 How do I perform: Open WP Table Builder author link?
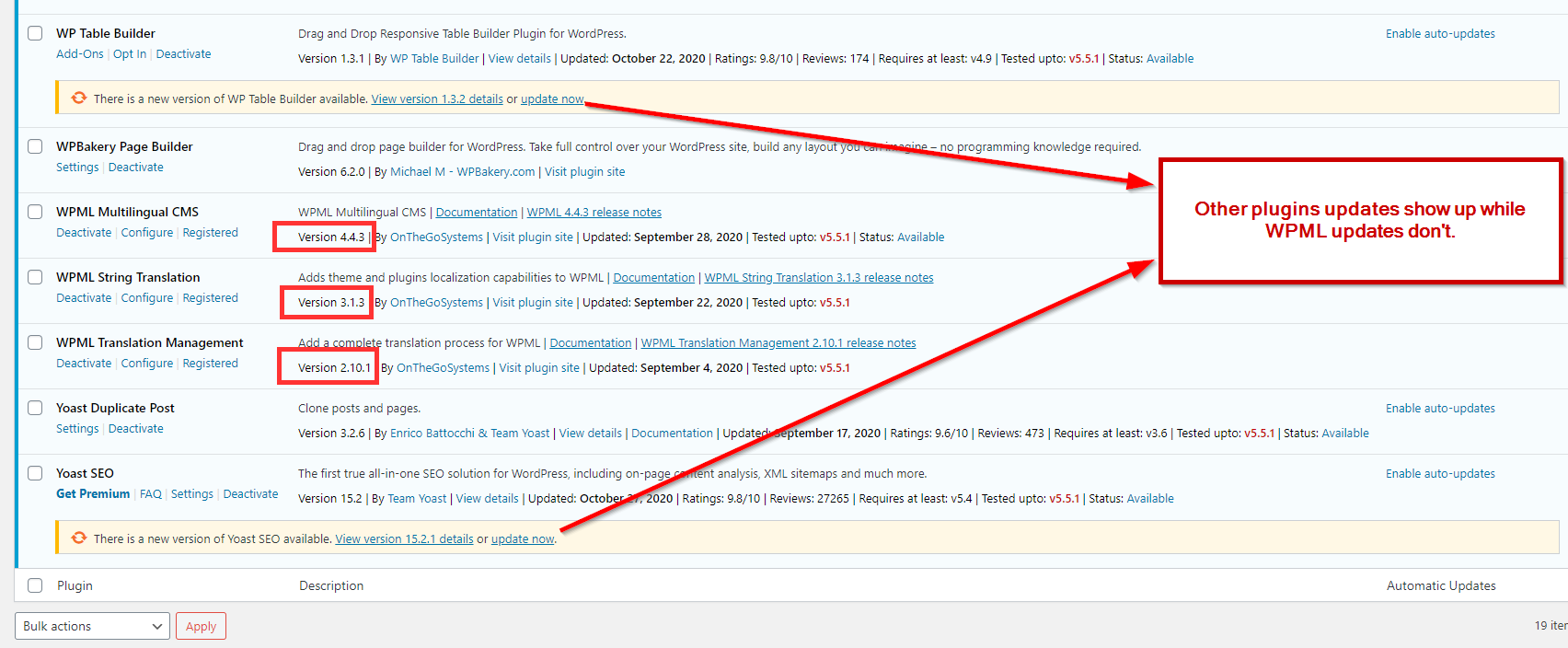click(434, 59)
